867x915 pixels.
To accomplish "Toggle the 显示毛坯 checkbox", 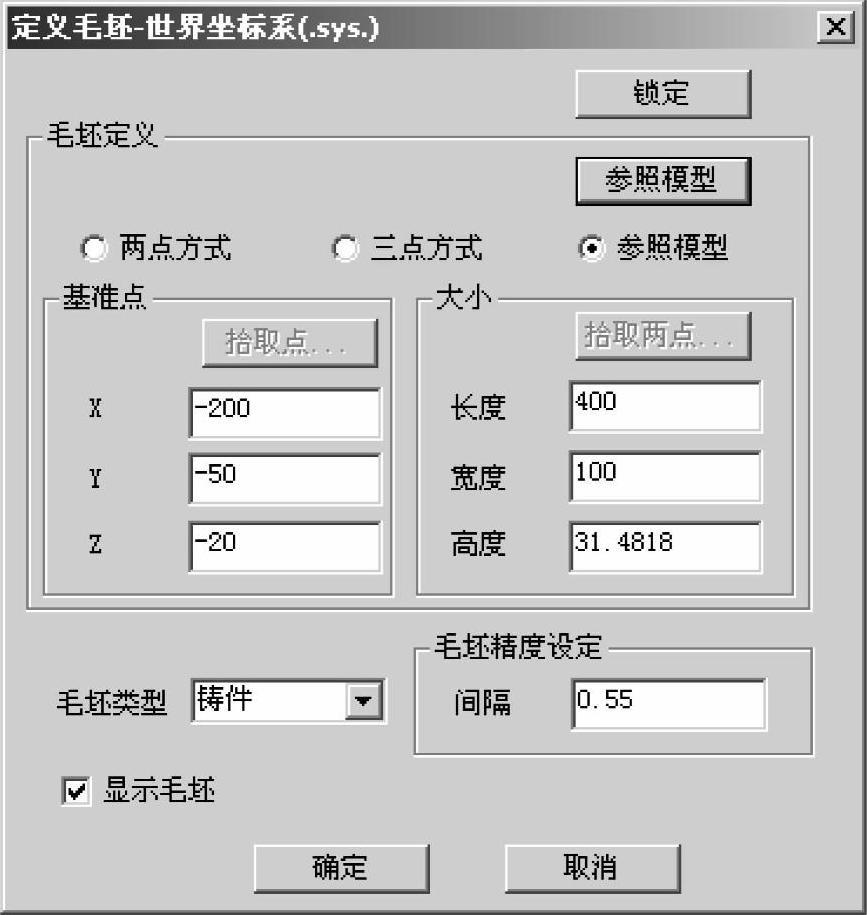I will [x=76, y=791].
